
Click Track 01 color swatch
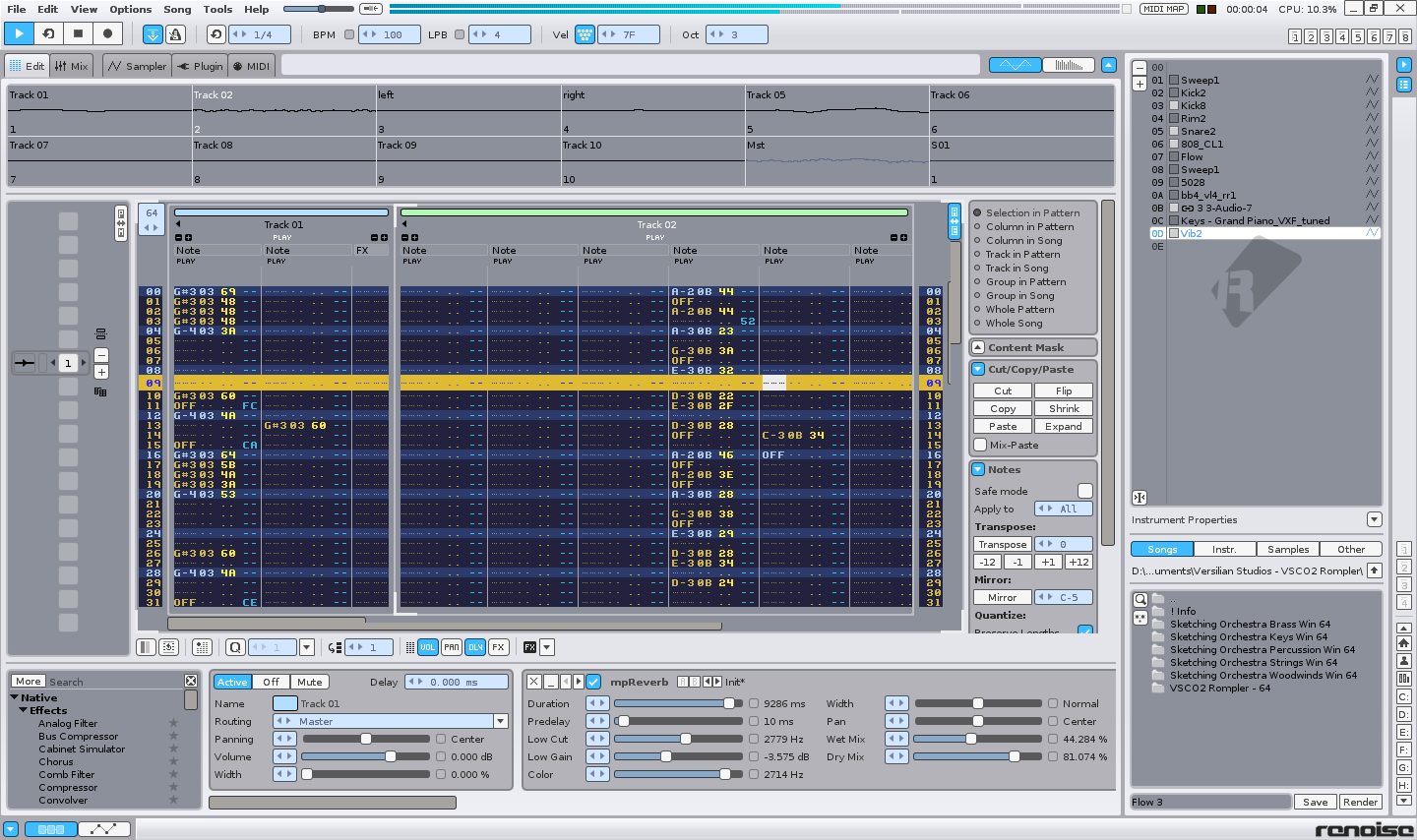coord(284,703)
